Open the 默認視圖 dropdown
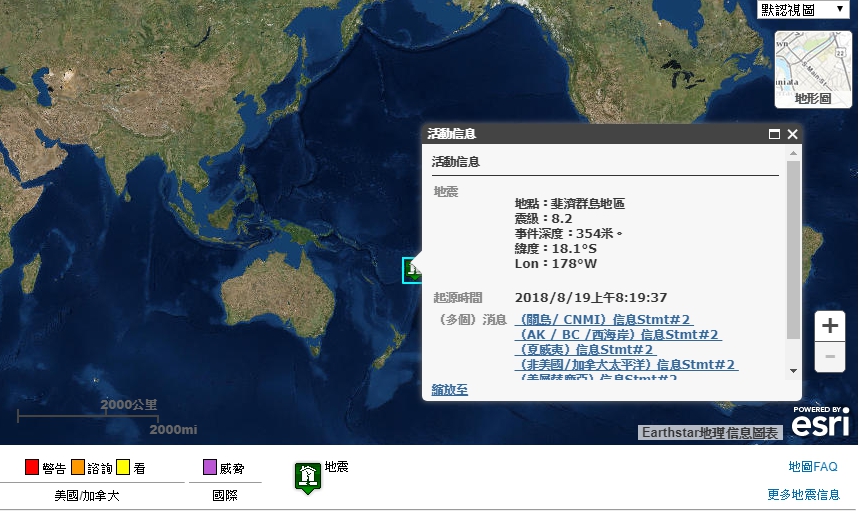 point(802,10)
